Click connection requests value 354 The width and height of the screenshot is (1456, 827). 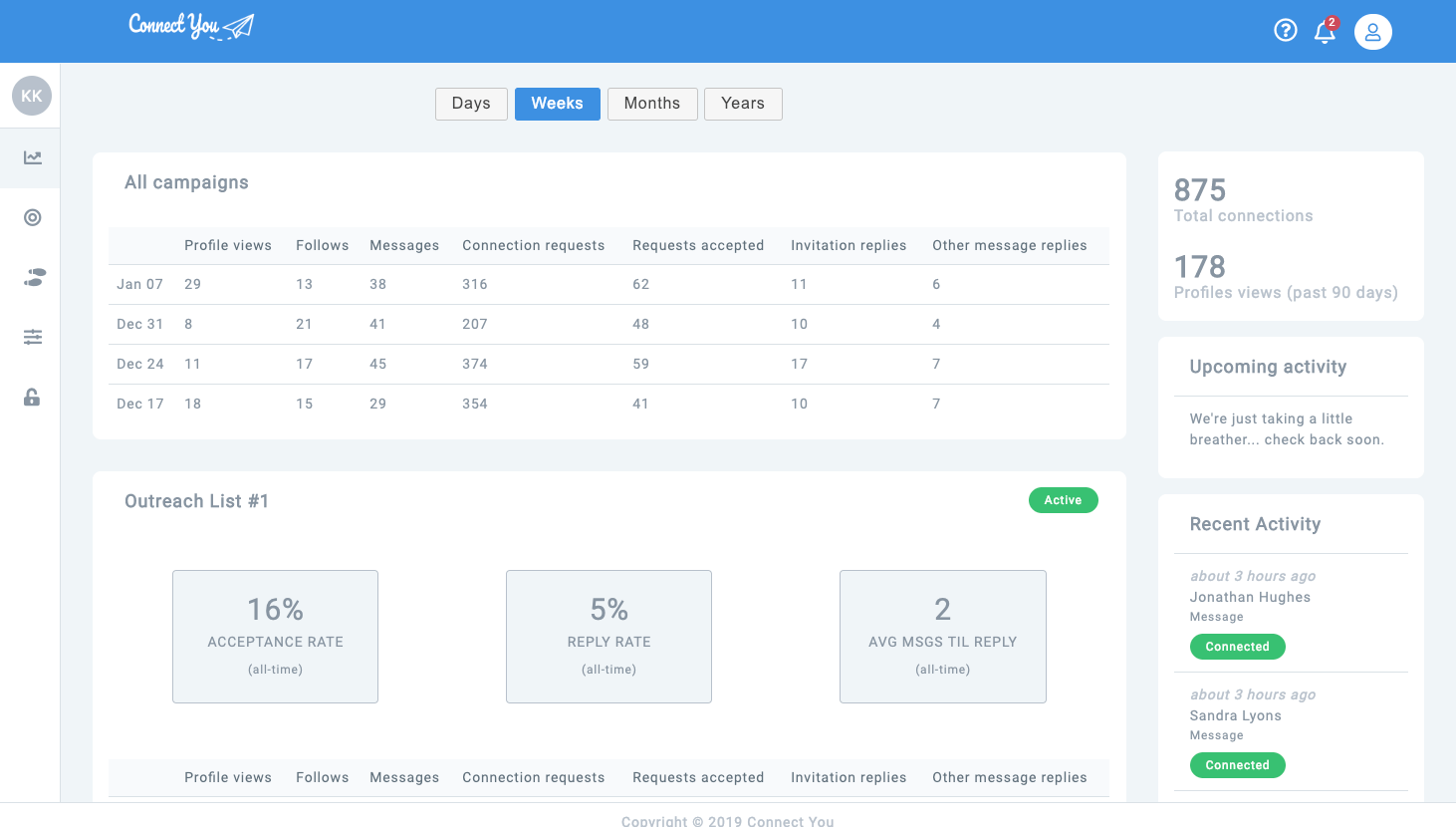click(475, 404)
